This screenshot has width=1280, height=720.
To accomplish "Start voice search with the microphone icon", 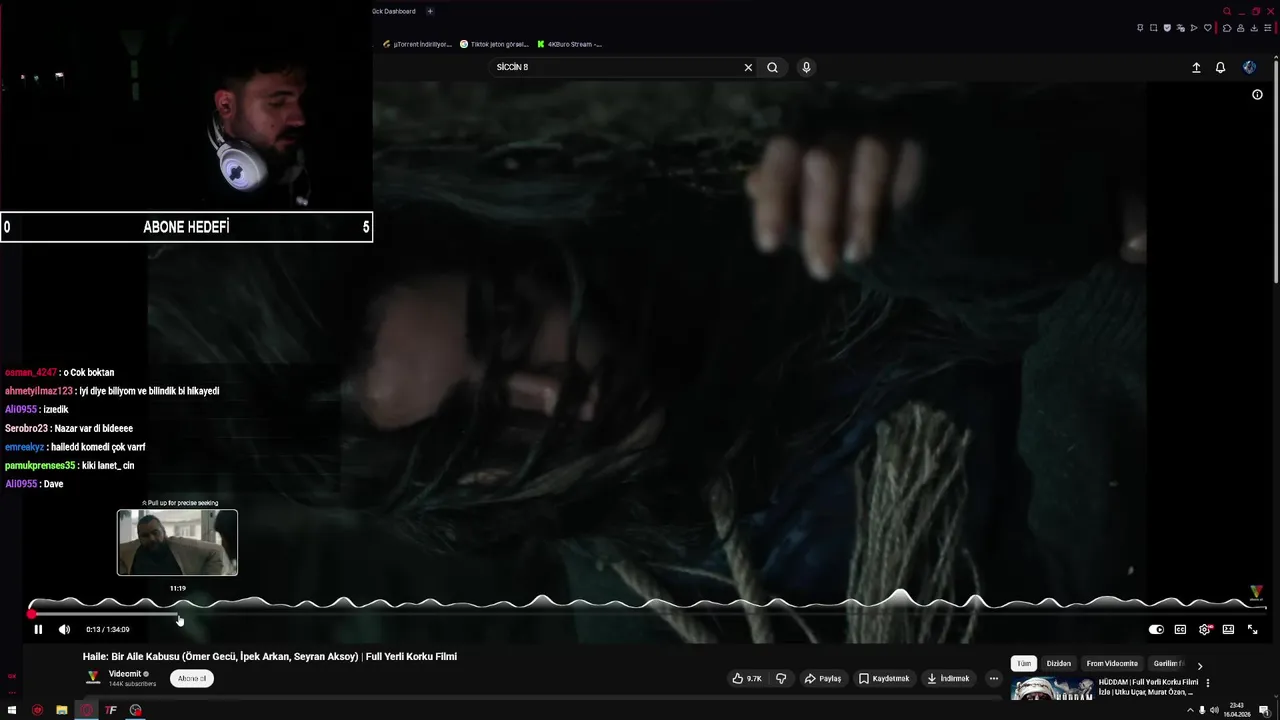I will 806,67.
